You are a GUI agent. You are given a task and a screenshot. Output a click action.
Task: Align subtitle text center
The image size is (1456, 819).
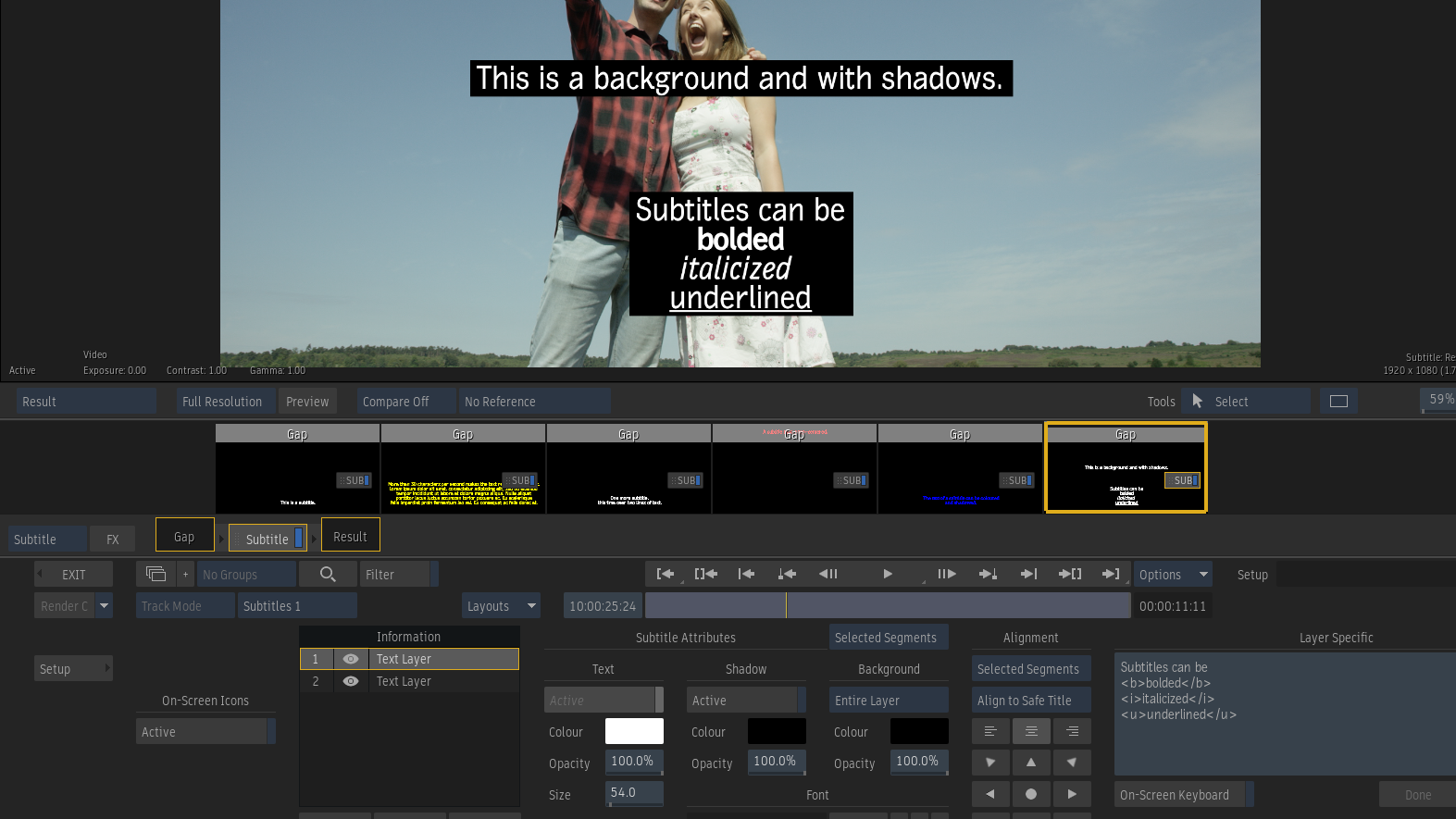coord(1031,731)
